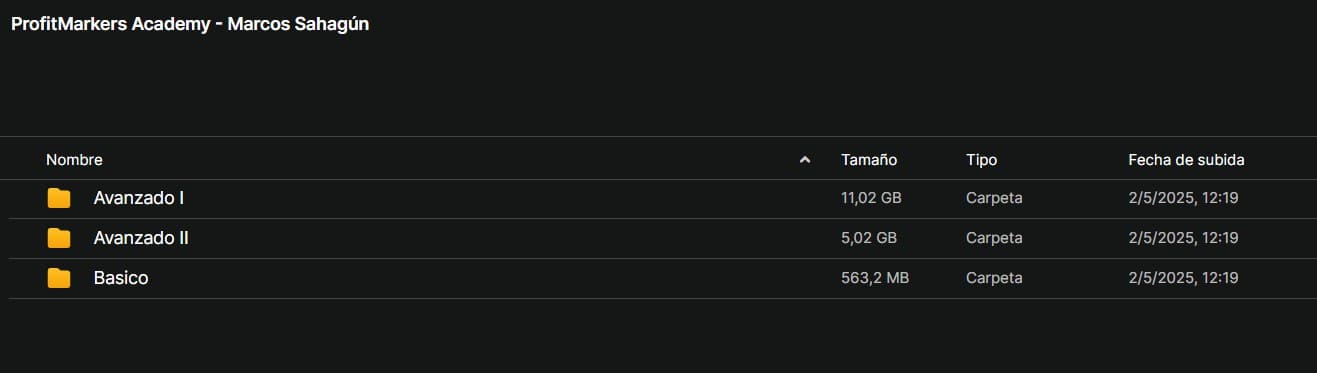Click Carpeta type in Avanzado I row
The height and width of the screenshot is (373, 1317).
tap(994, 198)
